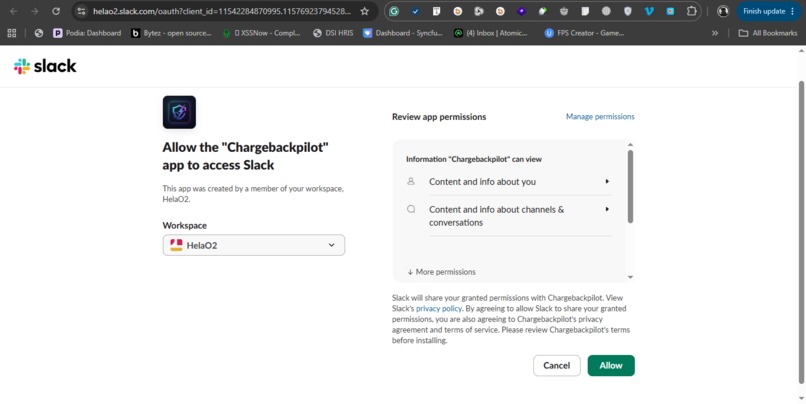The image size is (806, 404).
Task: Open the Bytez - open source bookmark
Action: point(171,33)
